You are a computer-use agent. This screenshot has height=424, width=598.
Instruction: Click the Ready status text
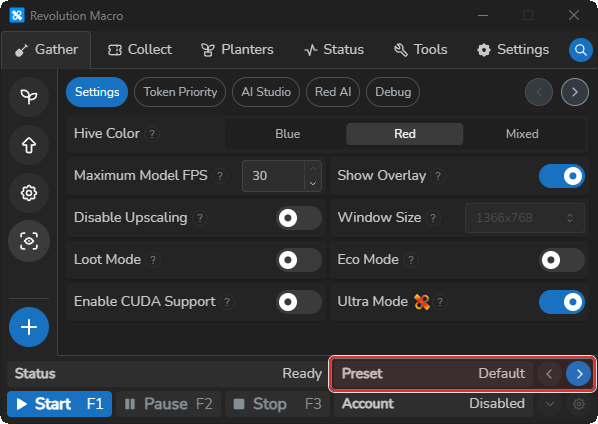click(x=302, y=374)
